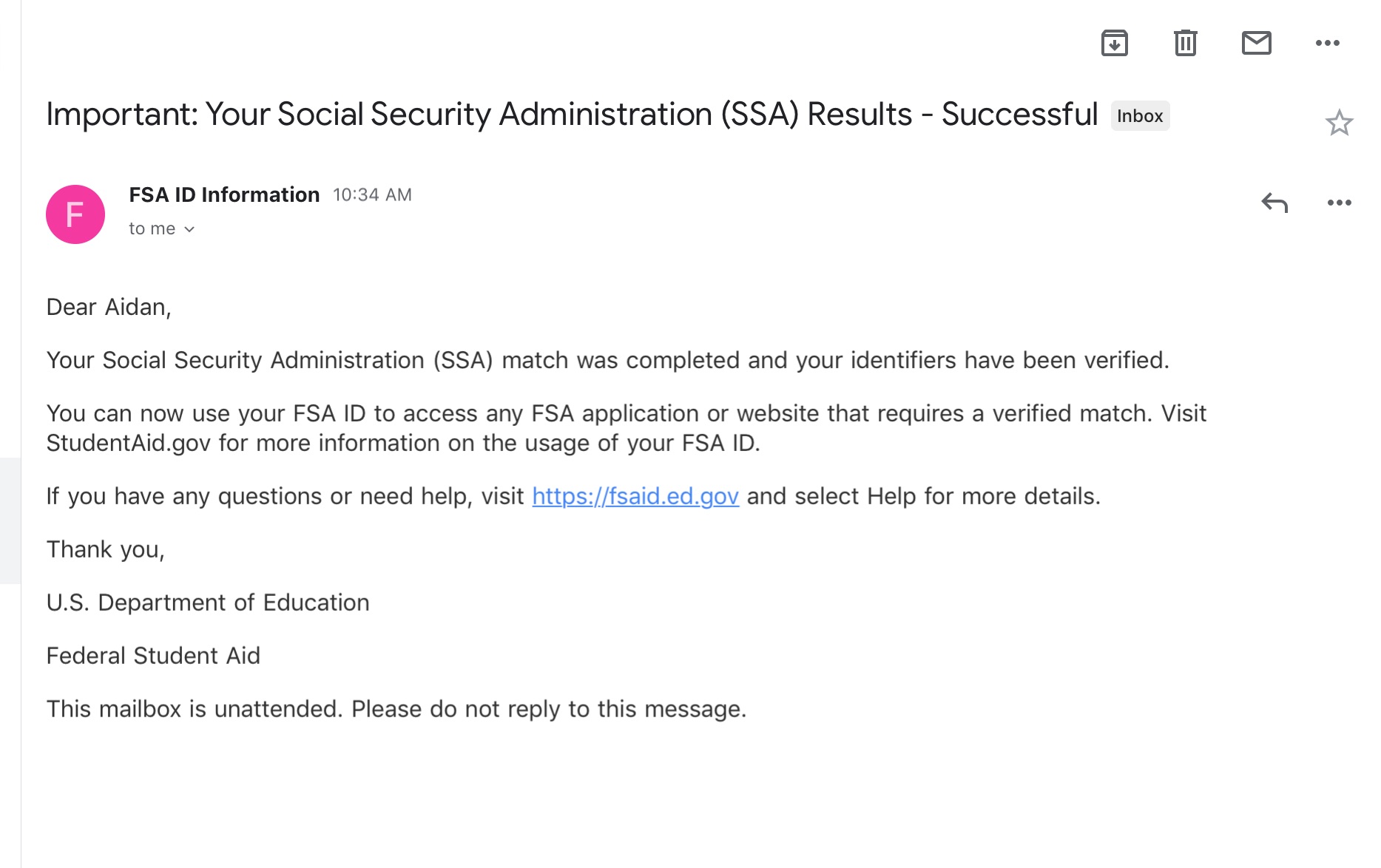Click the U.S. Department of Education signature
This screenshot has height=868, width=1381.
click(x=208, y=603)
